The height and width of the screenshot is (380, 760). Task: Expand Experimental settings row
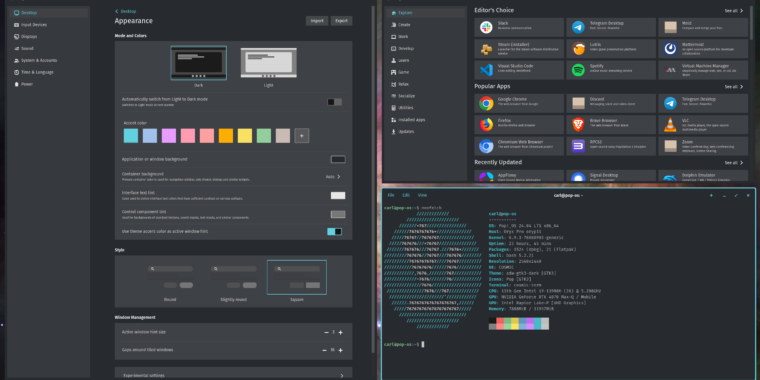point(234,375)
